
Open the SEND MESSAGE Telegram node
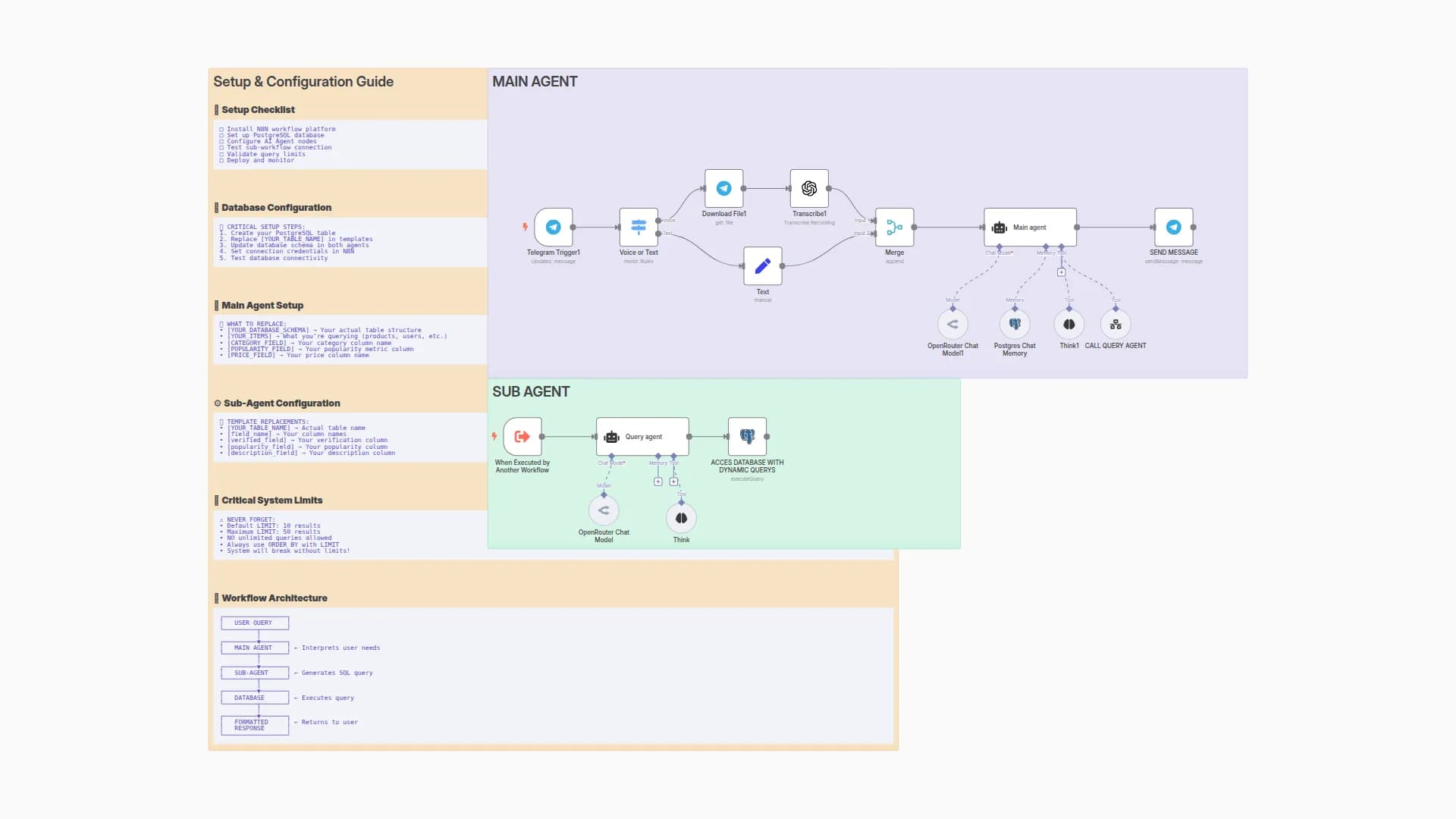[1173, 227]
